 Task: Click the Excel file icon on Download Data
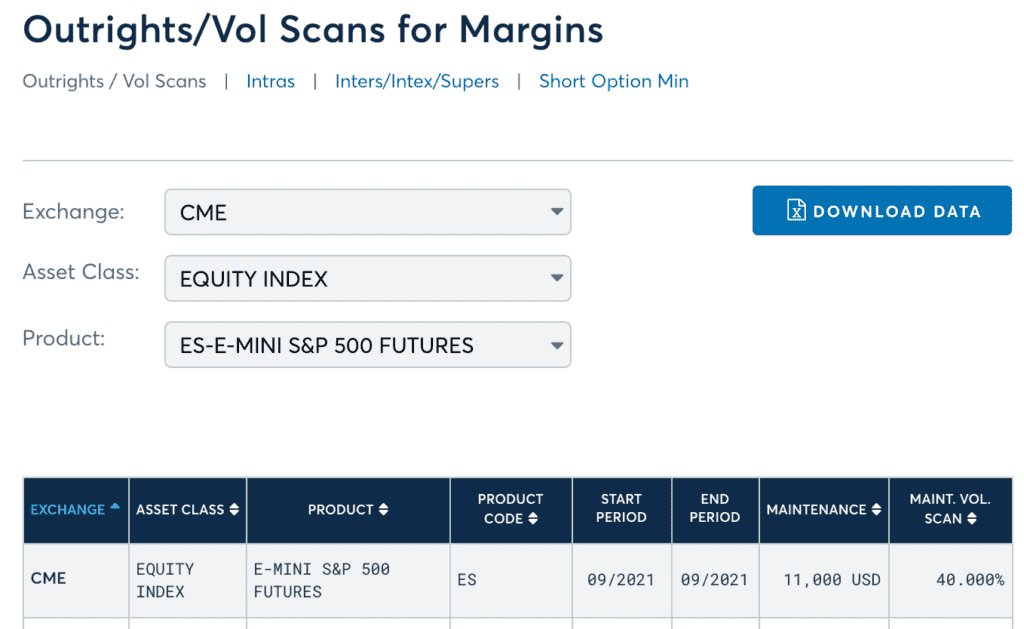[x=796, y=211]
